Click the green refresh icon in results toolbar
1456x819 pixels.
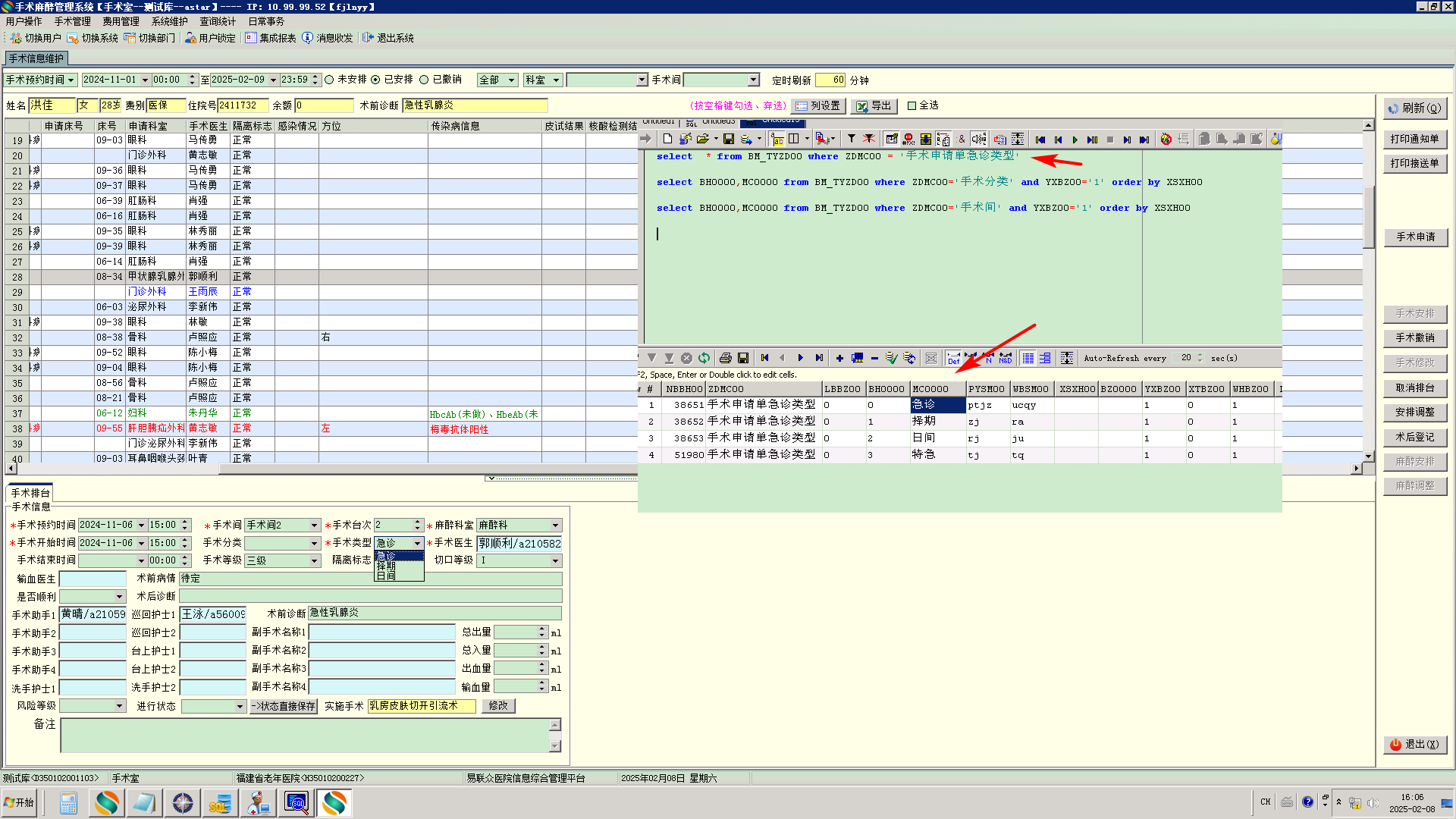pos(704,358)
